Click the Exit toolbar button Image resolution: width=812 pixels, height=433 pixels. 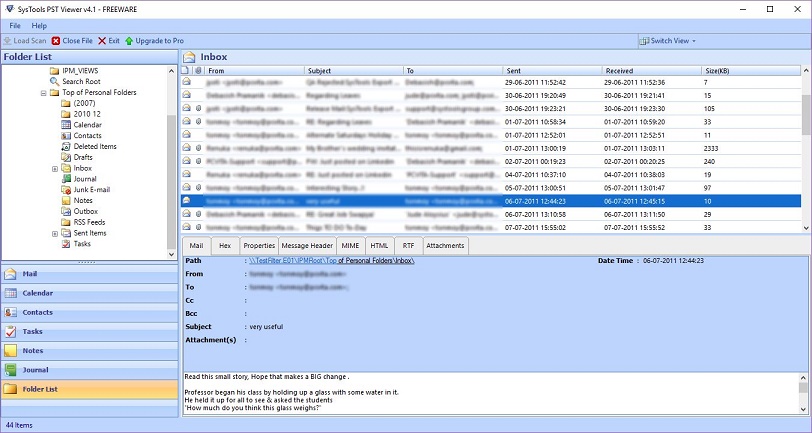click(x=109, y=41)
